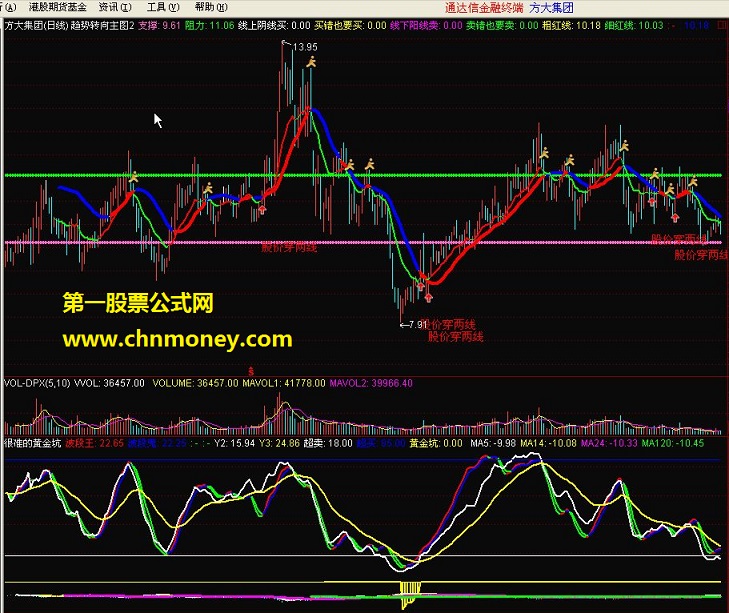The height and width of the screenshot is (613, 729).
Task: Click the MA5: -9.98 value
Action: click(492, 443)
